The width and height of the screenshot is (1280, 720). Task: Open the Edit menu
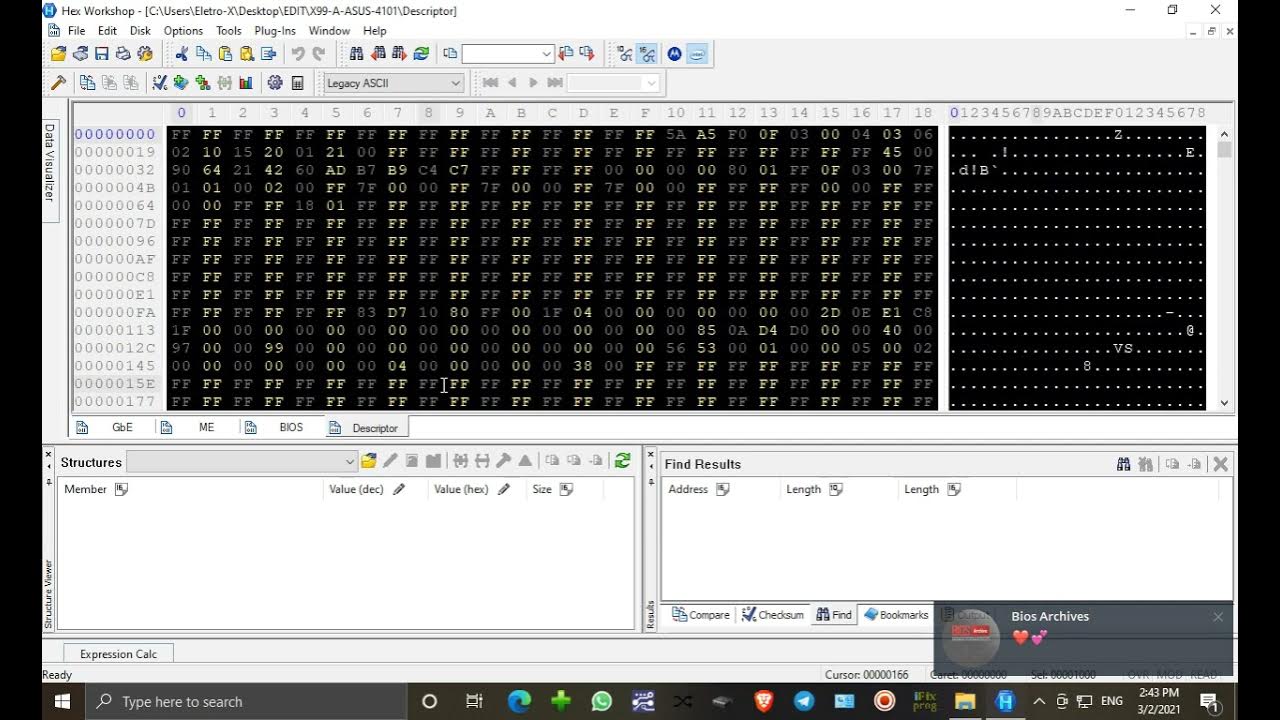(x=107, y=31)
